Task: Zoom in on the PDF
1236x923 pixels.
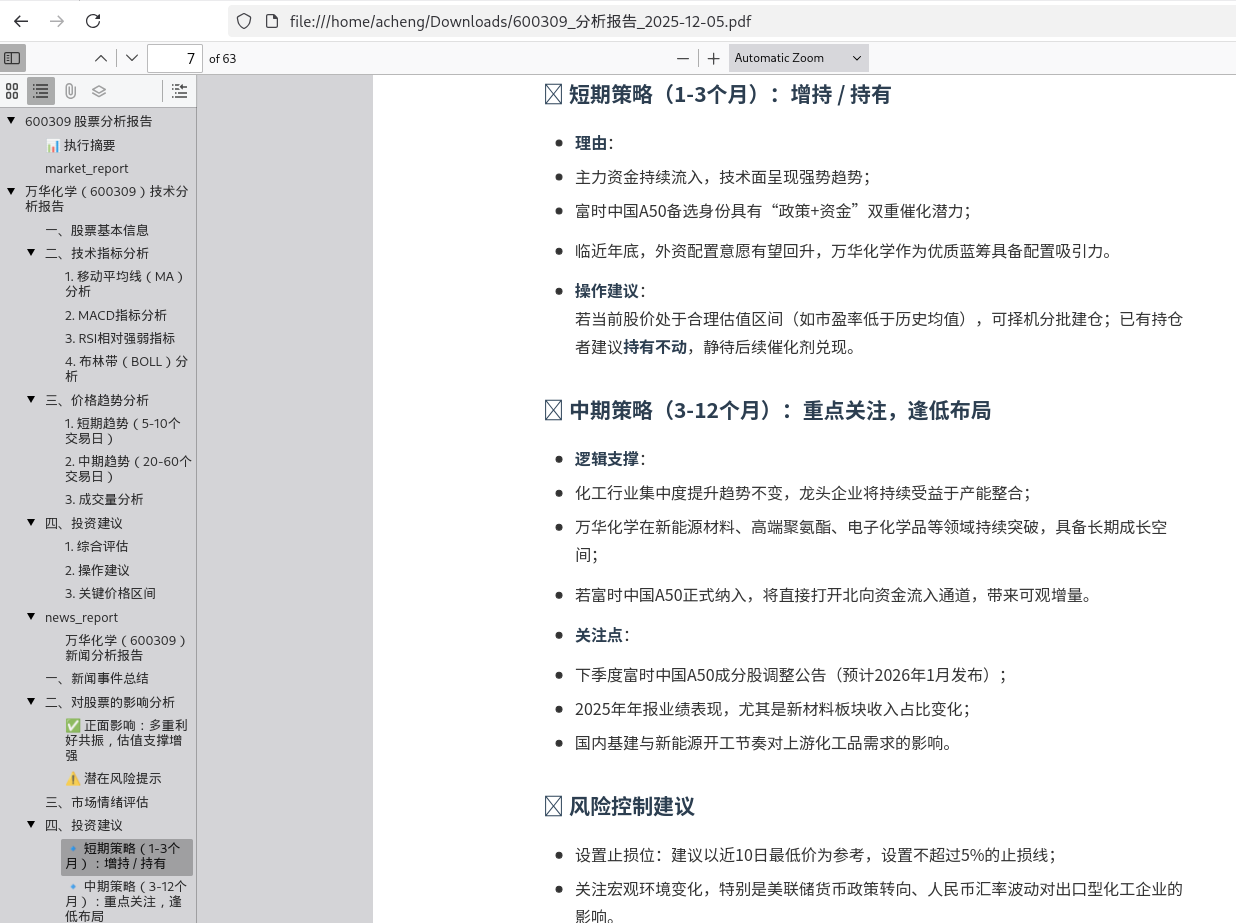Action: (713, 58)
